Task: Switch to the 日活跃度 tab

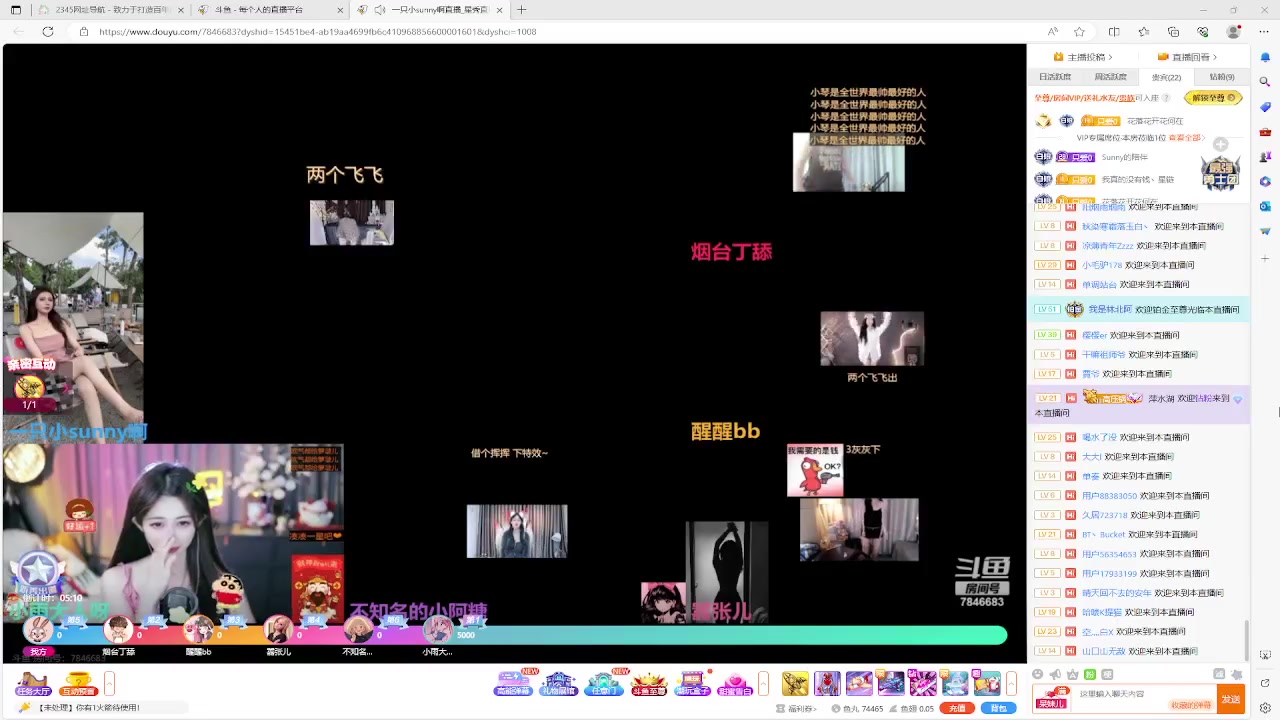Action: tap(1055, 77)
